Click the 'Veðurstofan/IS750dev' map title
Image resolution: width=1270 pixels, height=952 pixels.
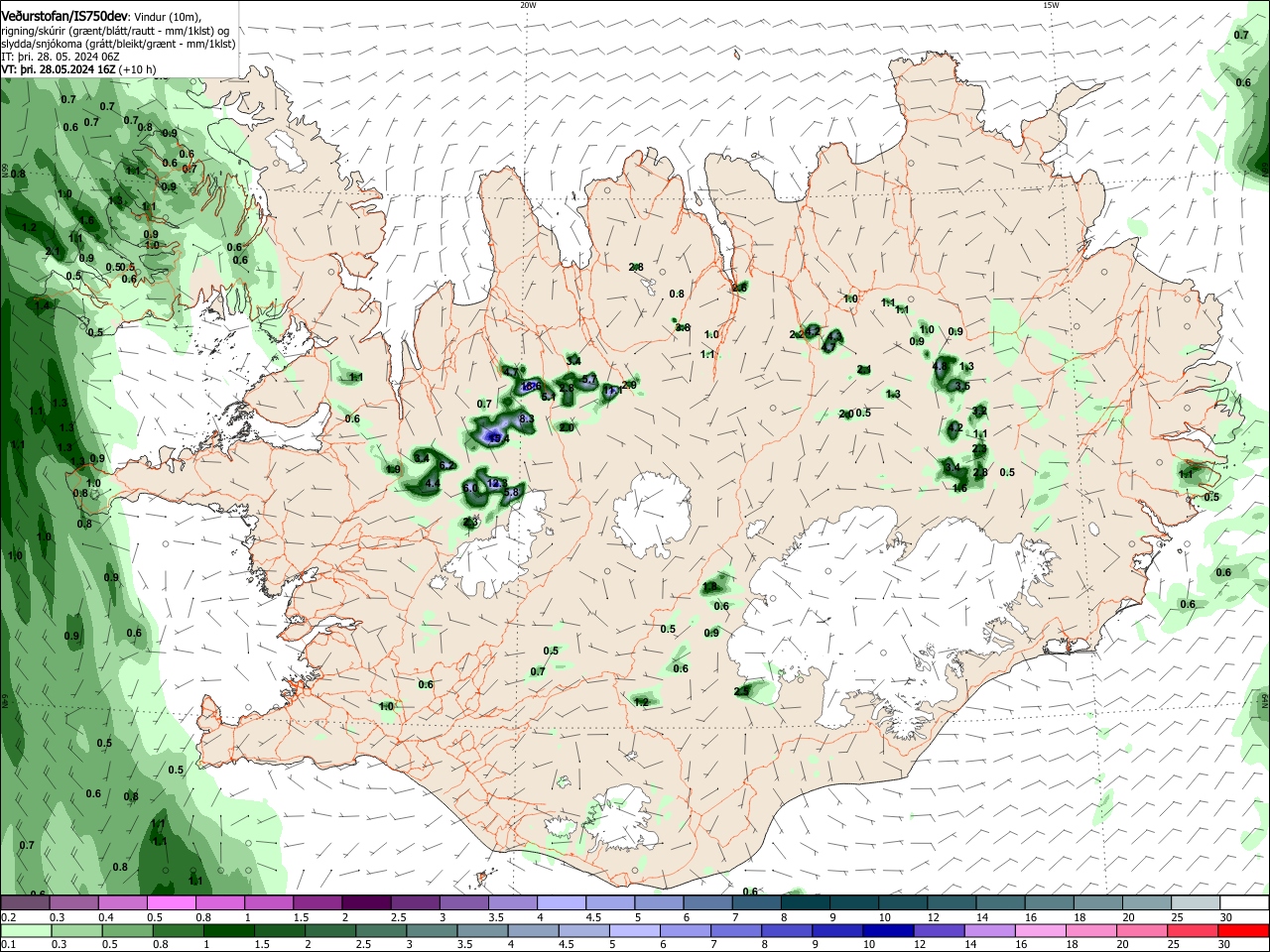pyautogui.click(x=64, y=16)
